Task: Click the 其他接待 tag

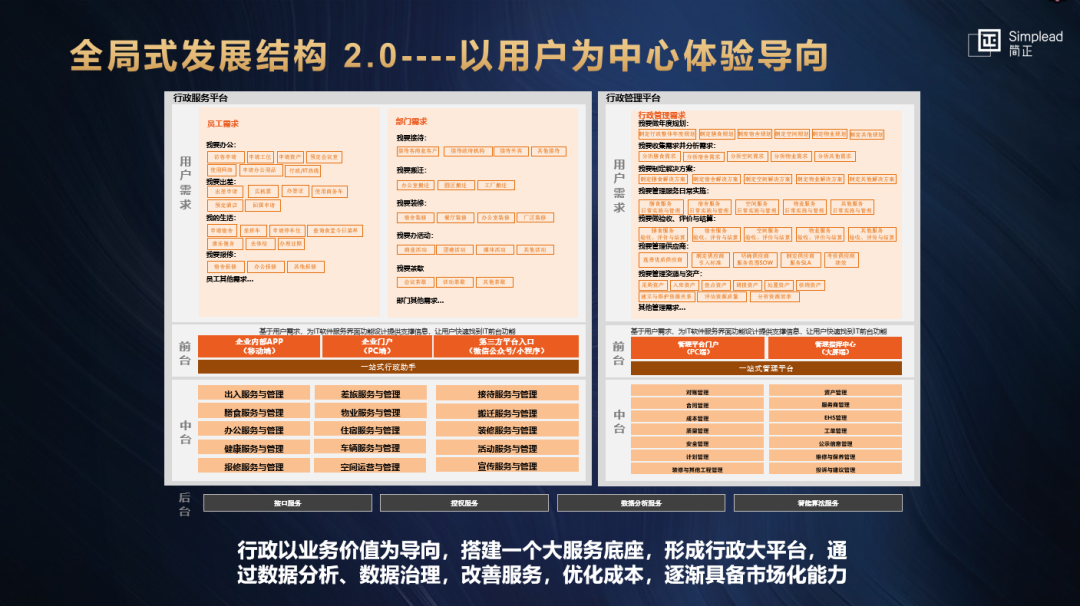Action: point(549,151)
